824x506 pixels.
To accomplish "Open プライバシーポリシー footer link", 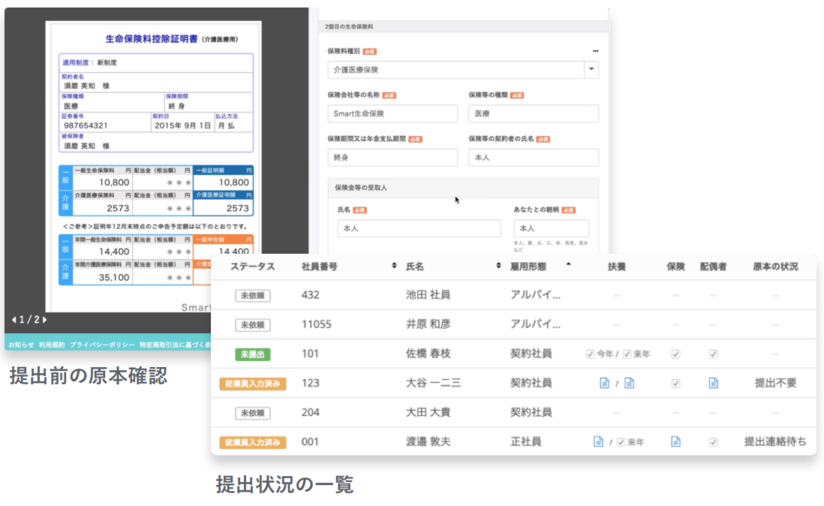I will coord(100,344).
